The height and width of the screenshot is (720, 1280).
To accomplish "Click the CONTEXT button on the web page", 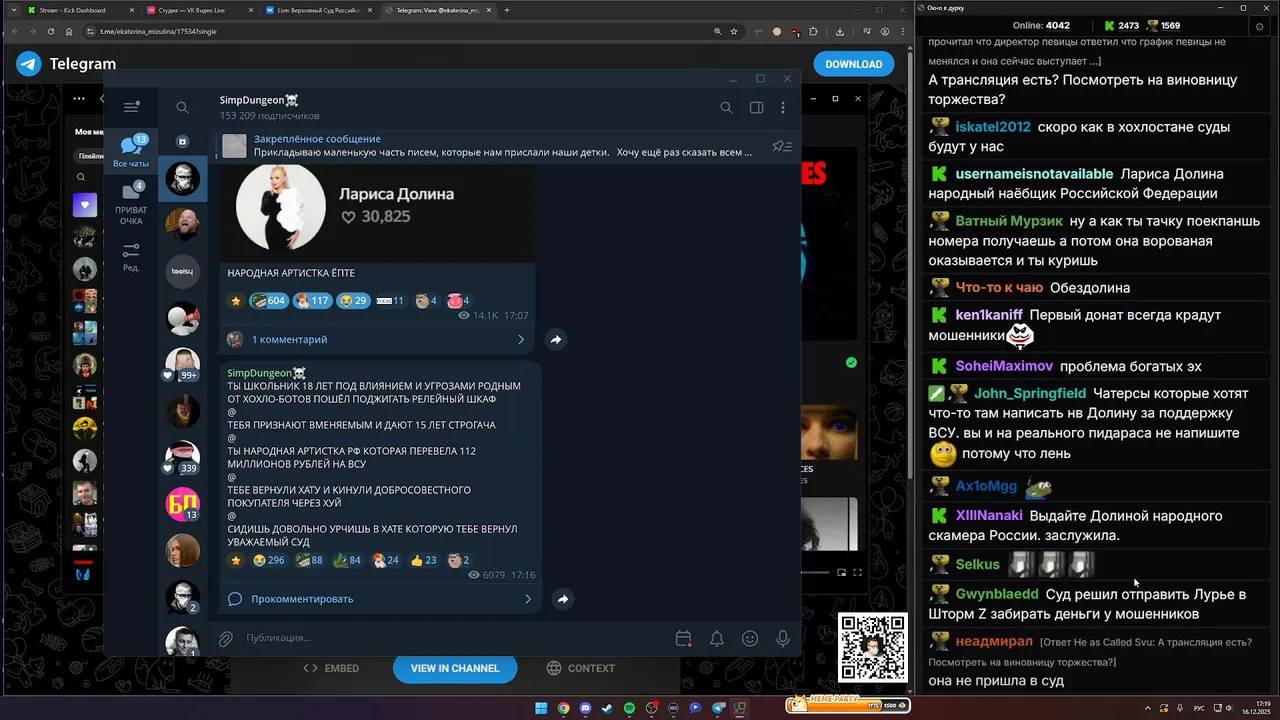I will 581,668.
